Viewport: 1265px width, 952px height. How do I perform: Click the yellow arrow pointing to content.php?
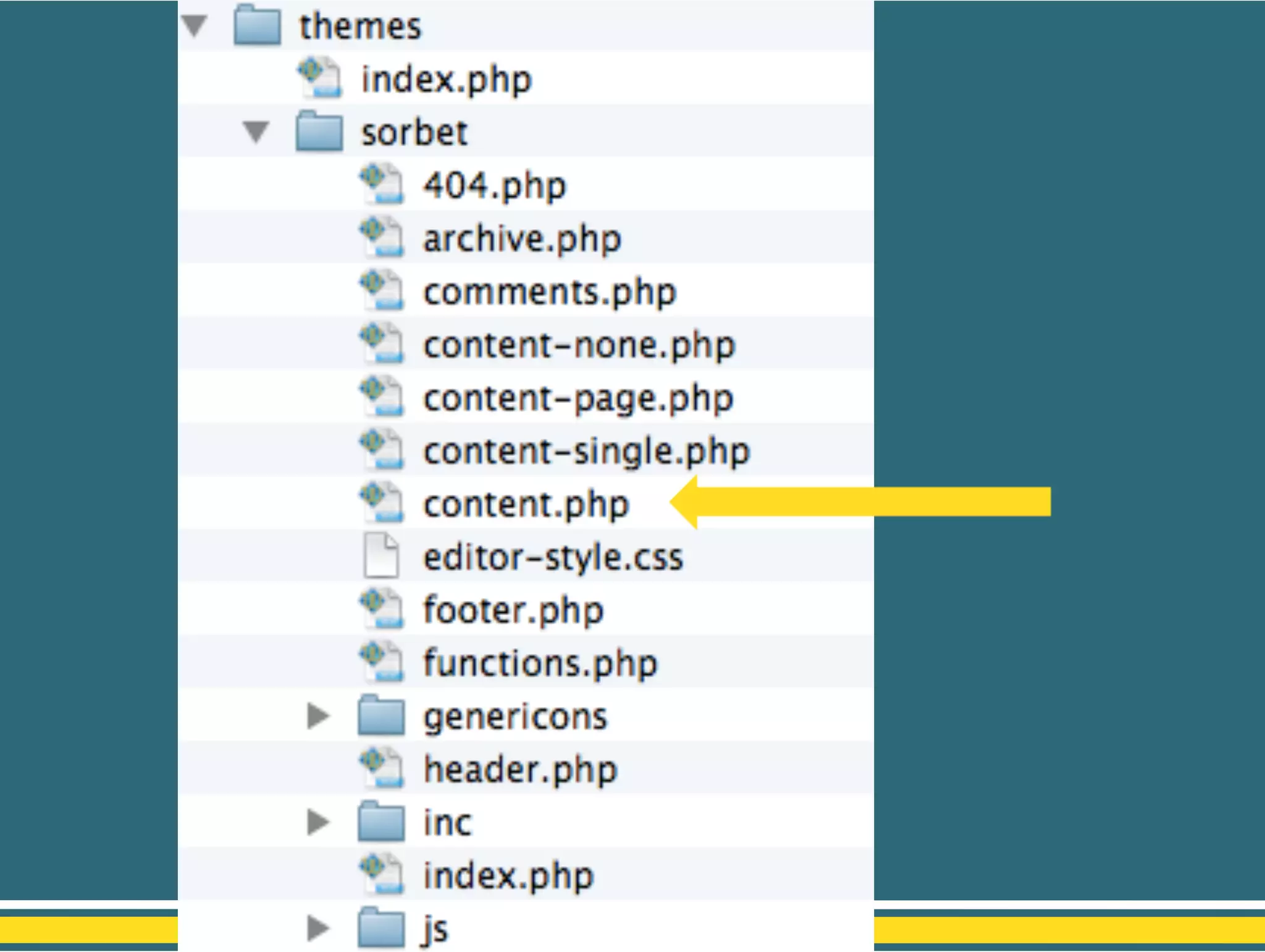(x=865, y=502)
